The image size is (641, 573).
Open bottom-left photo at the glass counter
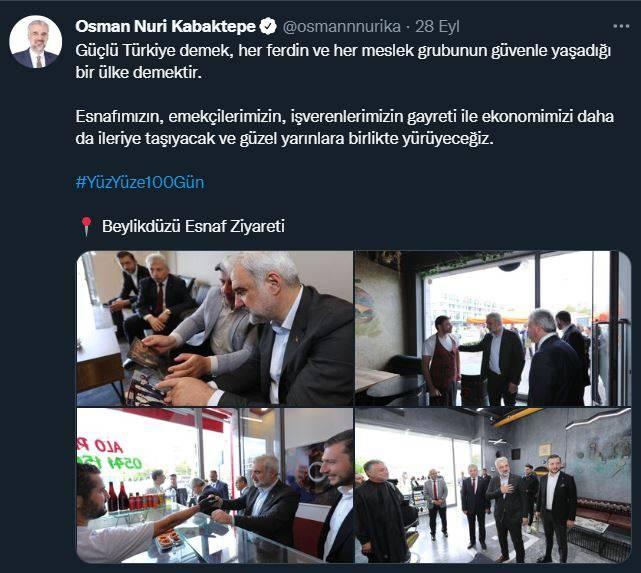(x=215, y=485)
